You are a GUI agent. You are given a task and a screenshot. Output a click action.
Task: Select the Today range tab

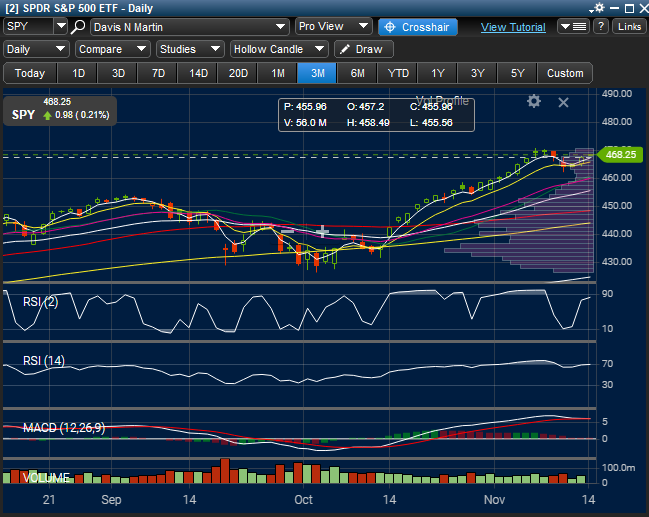click(30, 73)
